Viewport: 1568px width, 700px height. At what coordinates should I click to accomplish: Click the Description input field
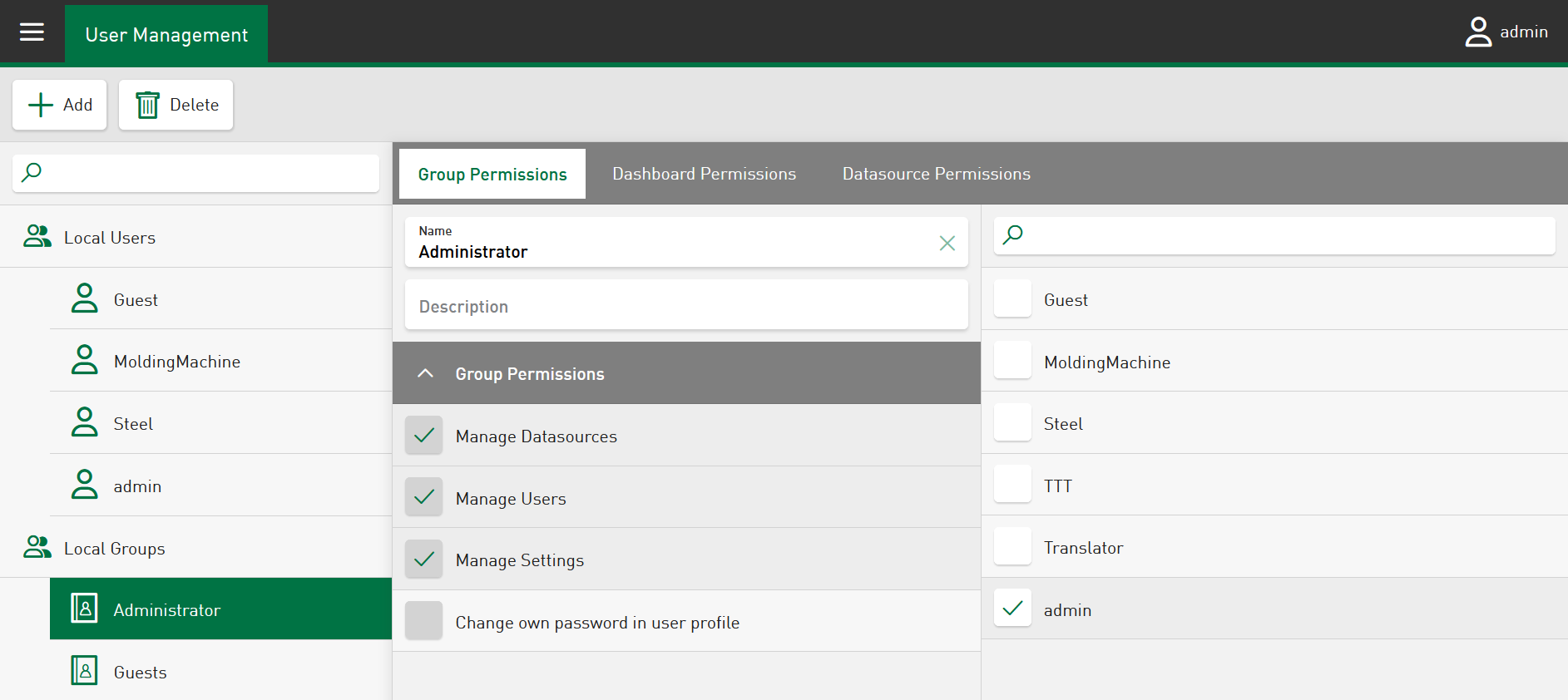[x=686, y=306]
